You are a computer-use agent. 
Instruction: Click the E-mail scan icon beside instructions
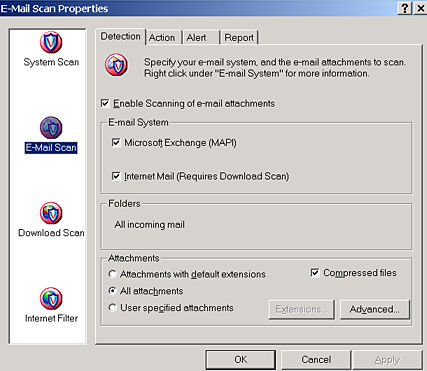tap(116, 65)
